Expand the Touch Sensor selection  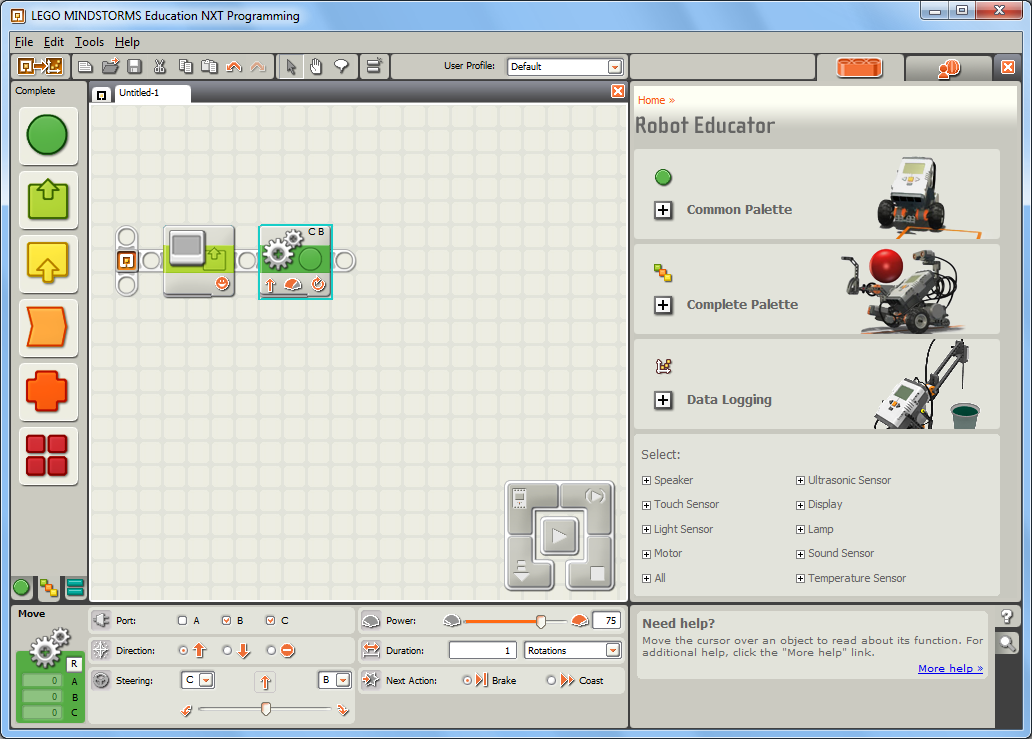pos(646,505)
